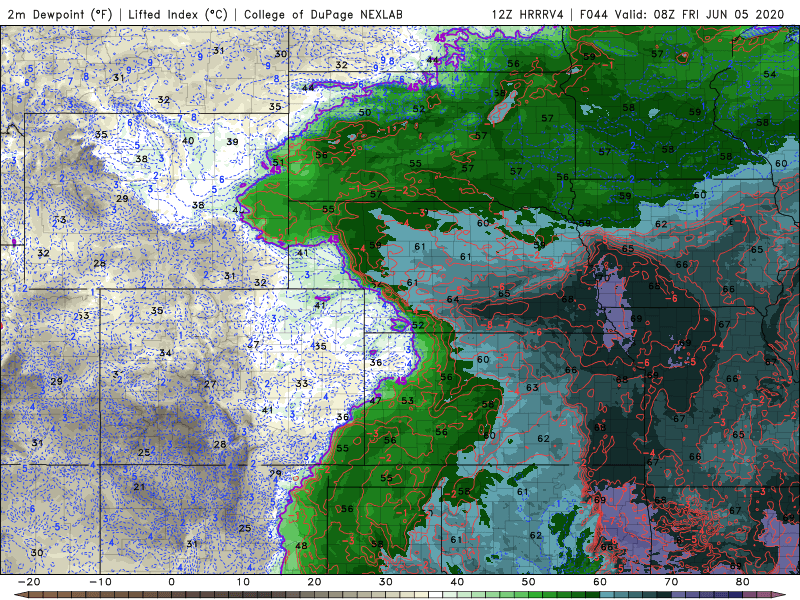The image size is (800, 600).
Task: Click the "54" dewpoint value on map
Action: coord(769,74)
